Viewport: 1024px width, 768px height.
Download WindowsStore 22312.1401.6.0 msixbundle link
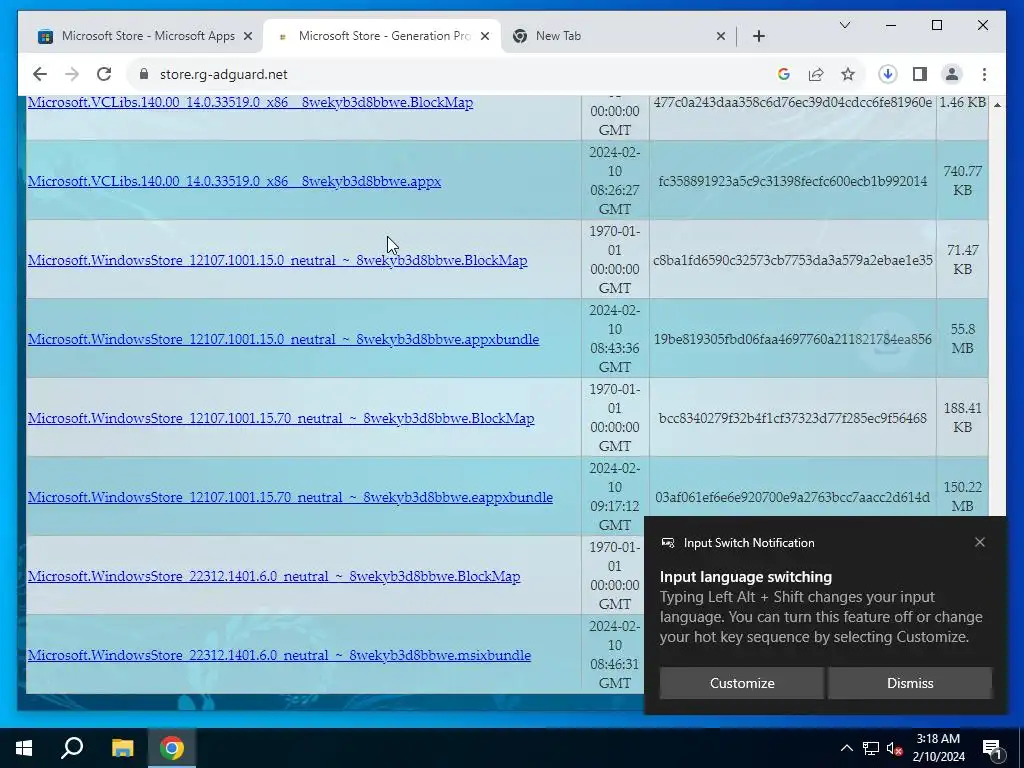coord(279,655)
